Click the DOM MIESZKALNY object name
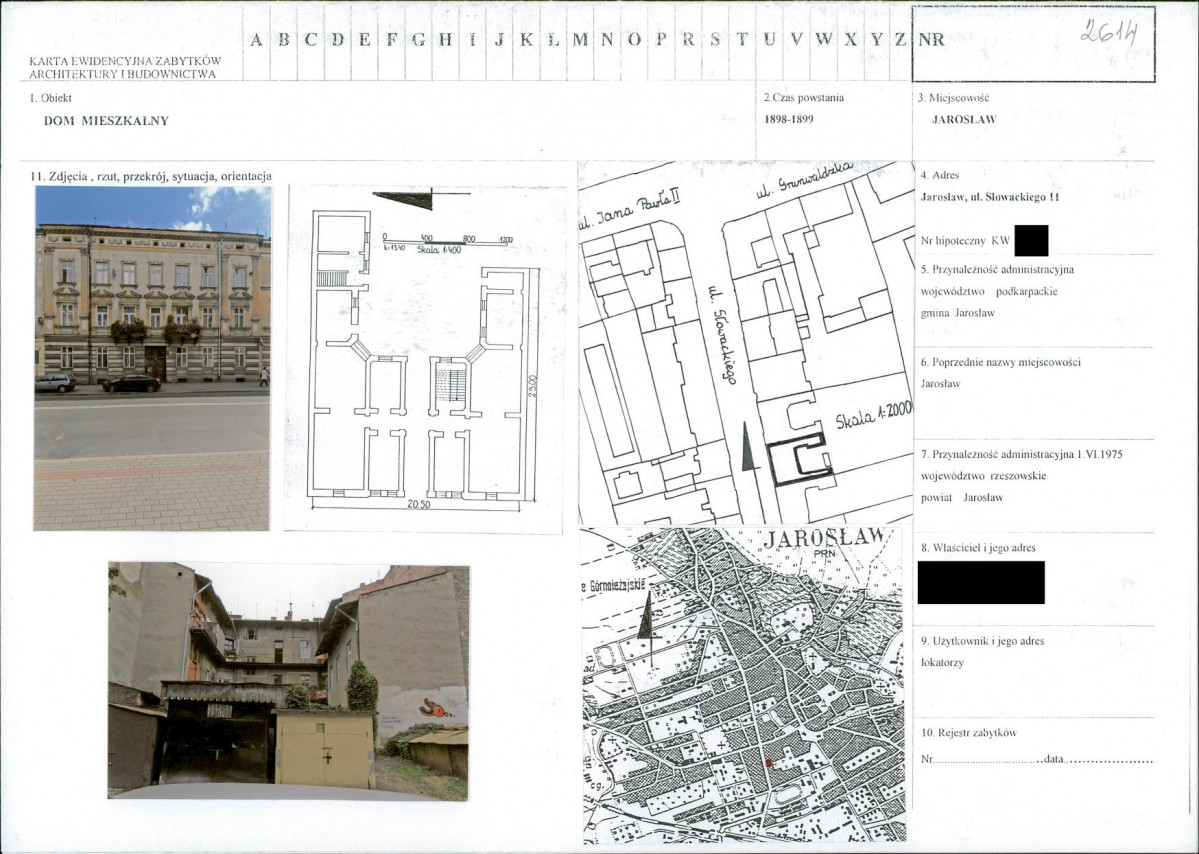Screen dimensions: 1199x854 pos(106,121)
